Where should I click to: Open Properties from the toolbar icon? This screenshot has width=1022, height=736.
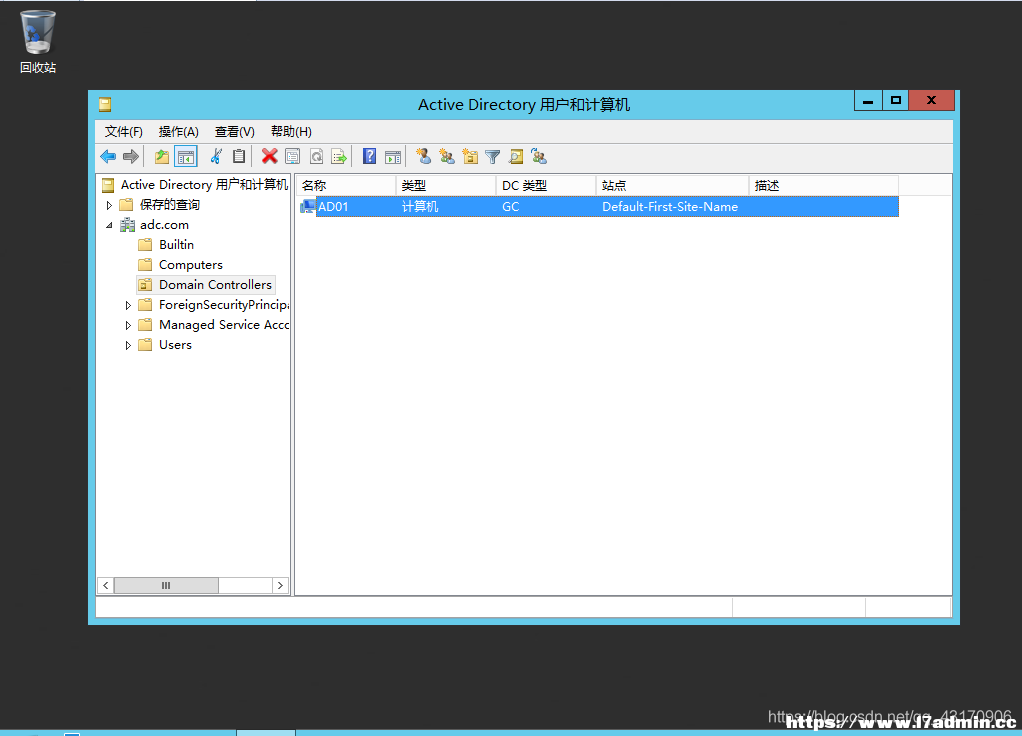[293, 156]
